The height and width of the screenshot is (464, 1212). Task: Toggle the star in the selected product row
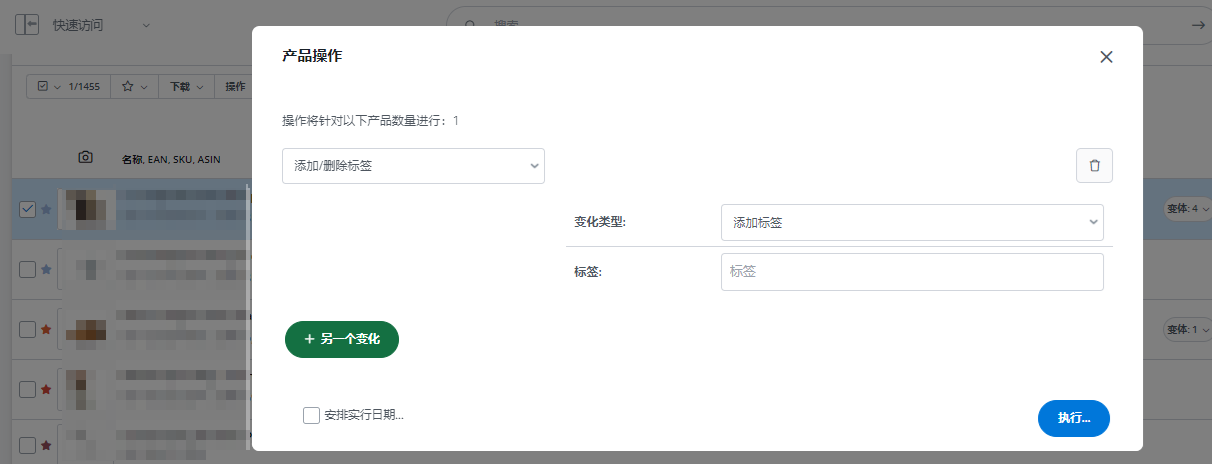pyautogui.click(x=46, y=209)
